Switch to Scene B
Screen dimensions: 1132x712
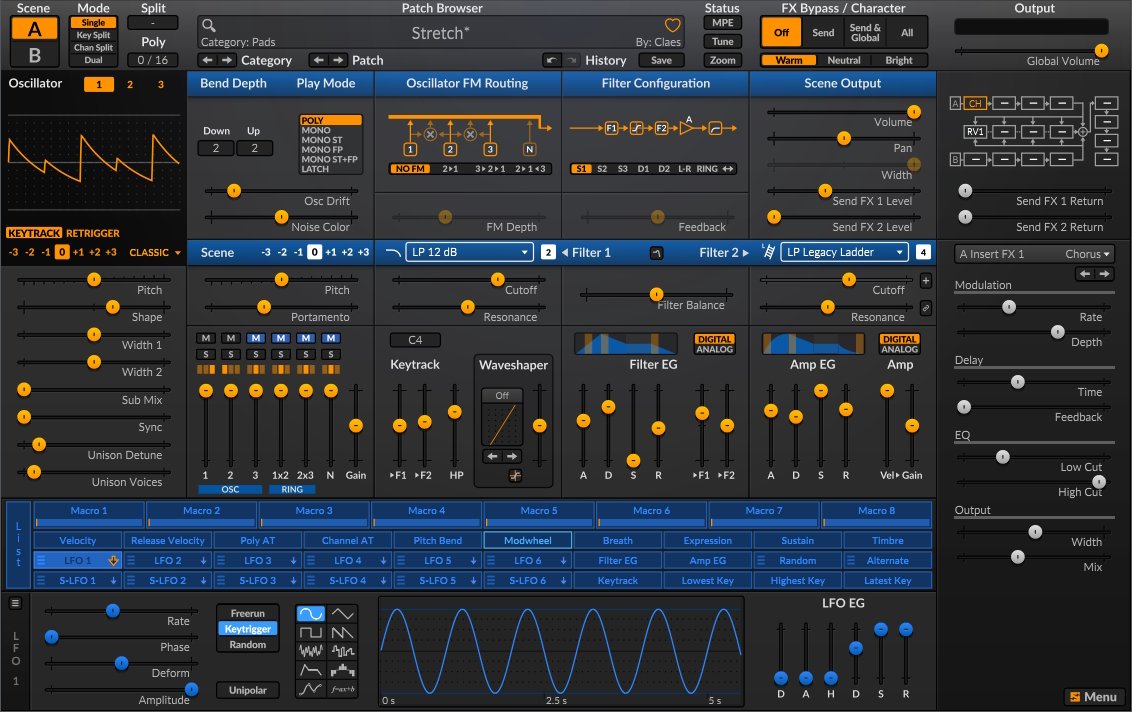(x=34, y=54)
